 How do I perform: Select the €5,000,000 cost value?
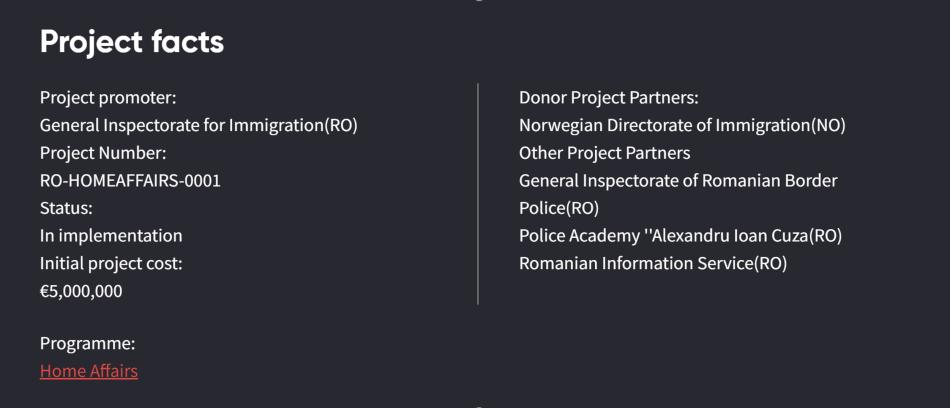[81, 292]
